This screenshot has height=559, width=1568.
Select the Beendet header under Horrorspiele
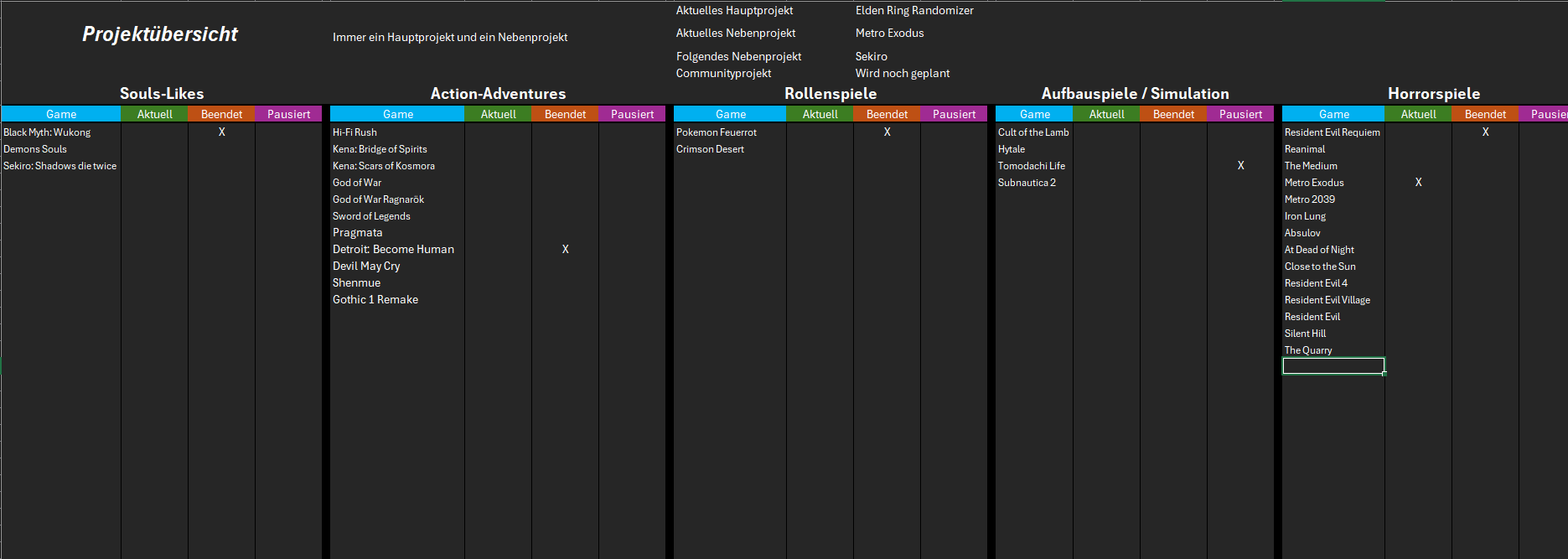point(1485,114)
